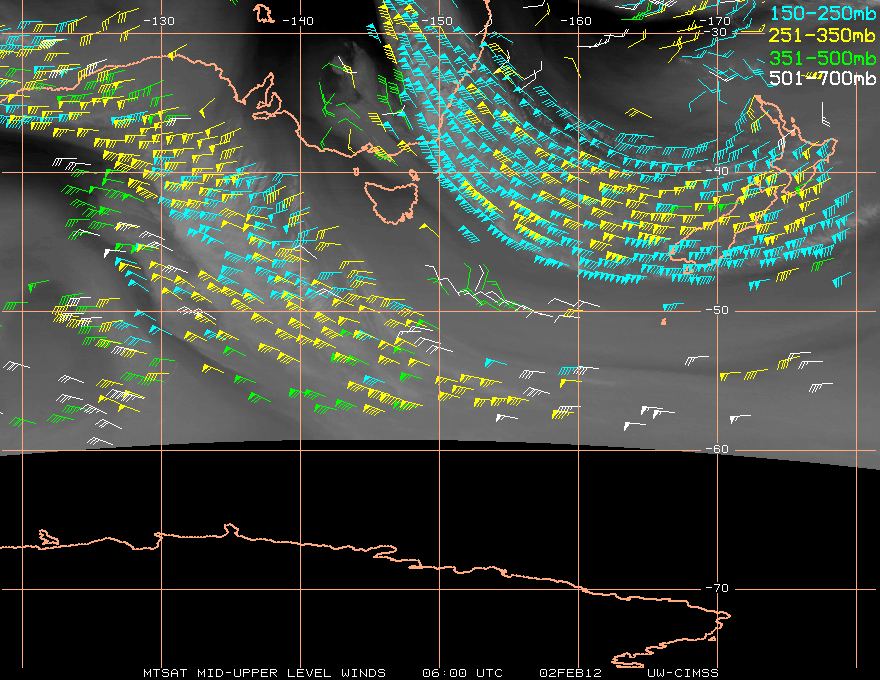
Task: Click the MTSAT MID-UPPER LEVEL WINDS title
Action: tap(264, 673)
